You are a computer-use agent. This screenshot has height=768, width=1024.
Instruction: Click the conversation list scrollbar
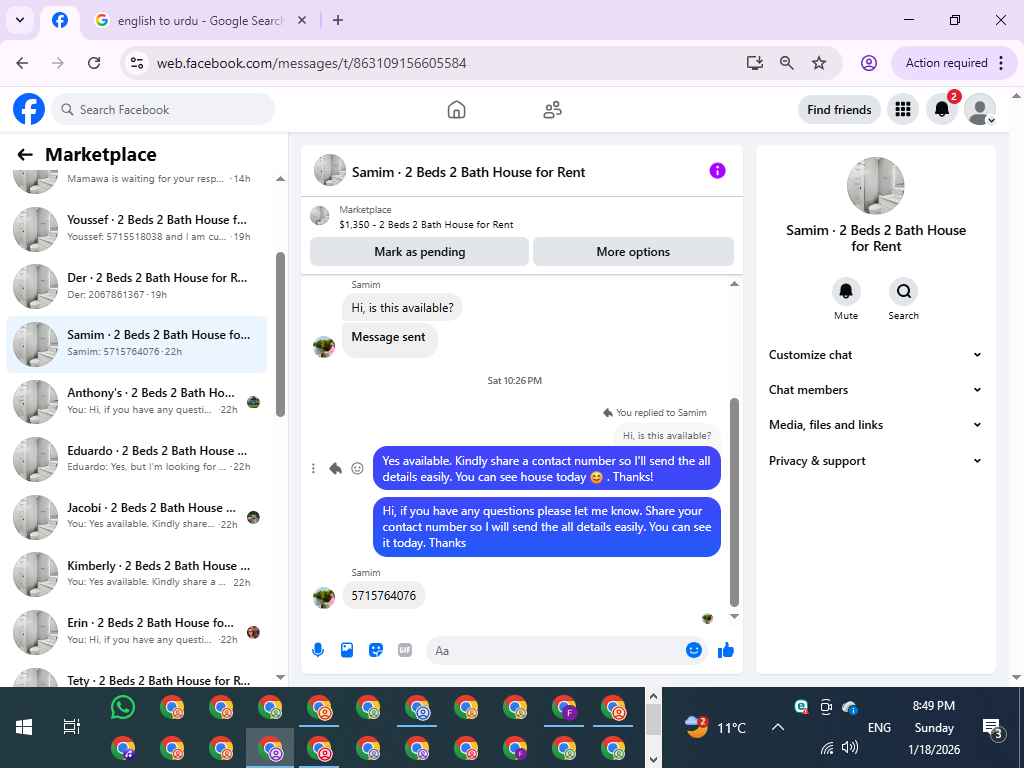click(280, 334)
